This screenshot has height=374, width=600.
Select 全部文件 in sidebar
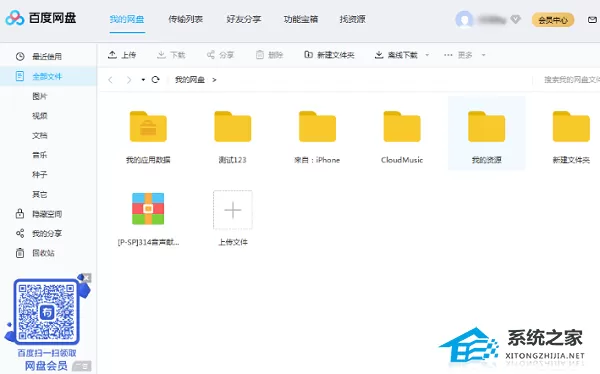tap(48, 76)
